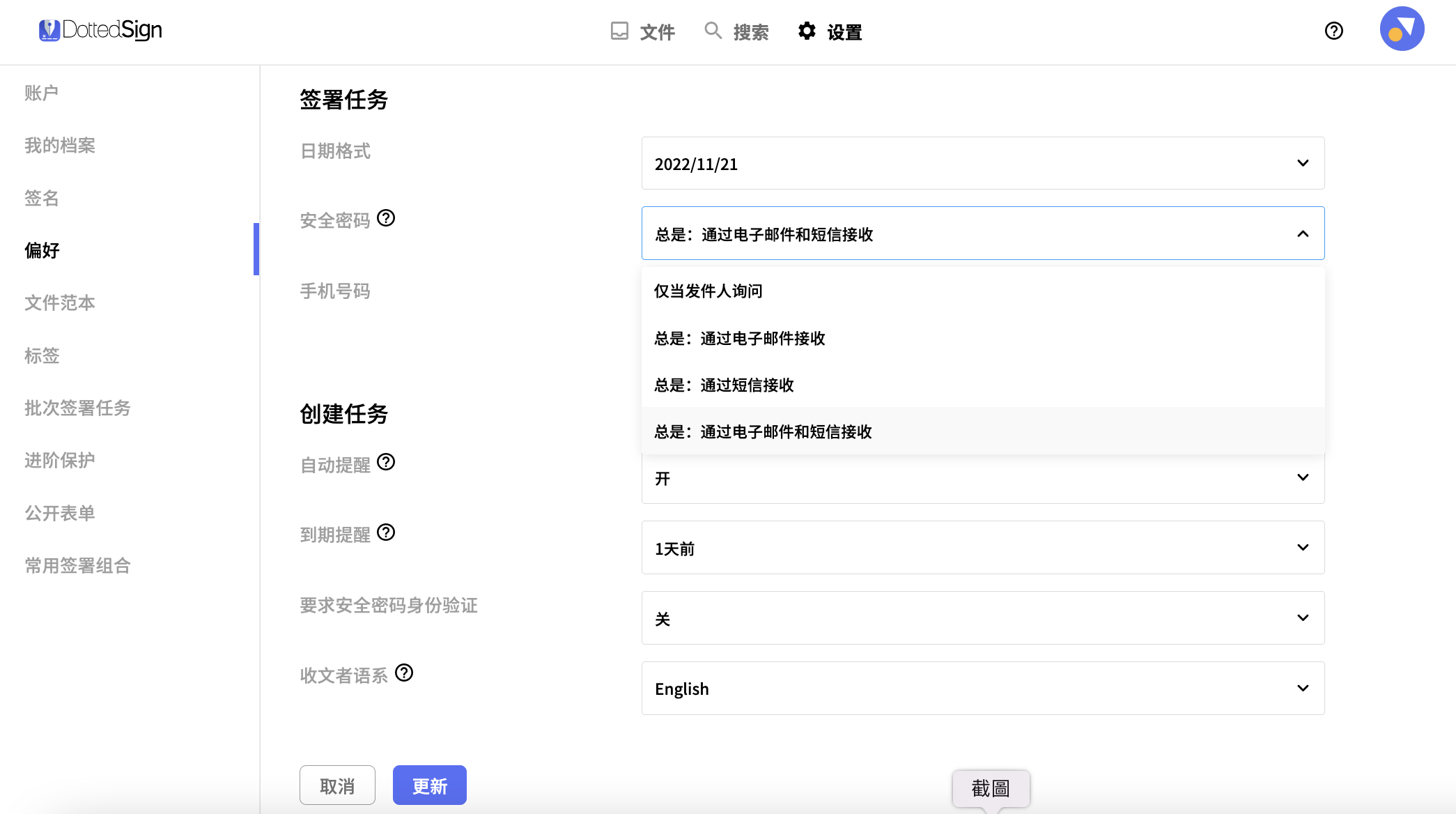The width and height of the screenshot is (1456, 814).
Task: Click the DottedSign logo
Action: 100,30
